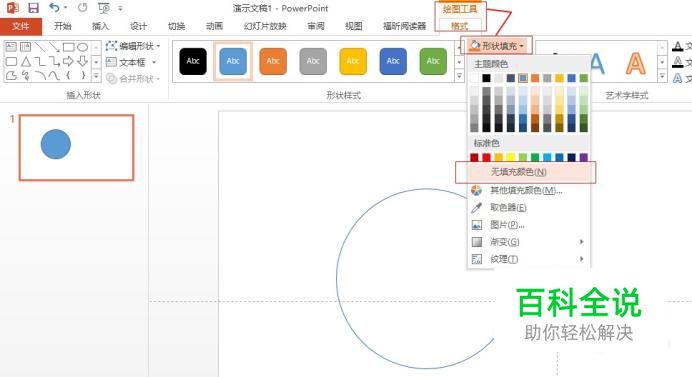Pick black from theme colors
The image size is (692, 377).
486,78
